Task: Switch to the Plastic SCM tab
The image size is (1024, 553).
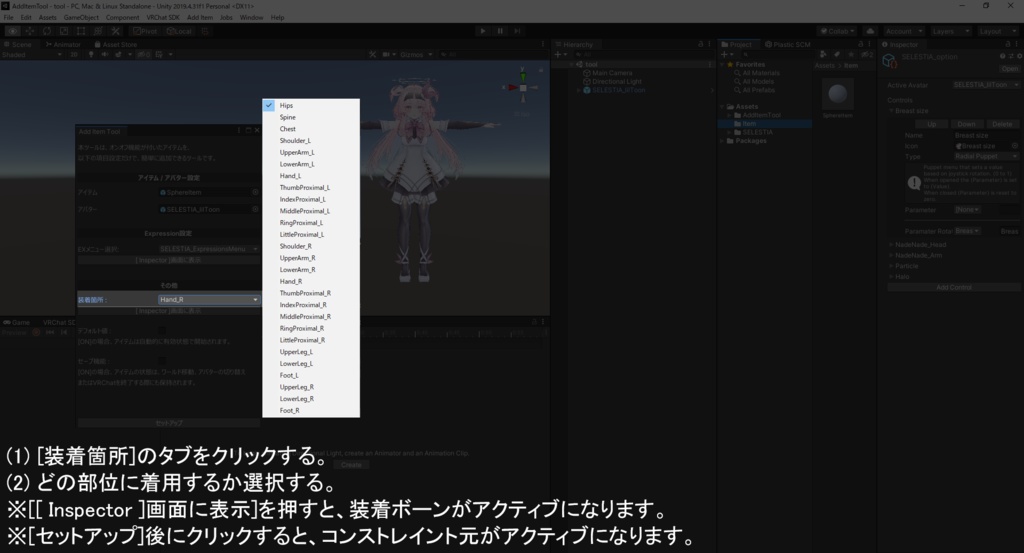Action: (788, 44)
